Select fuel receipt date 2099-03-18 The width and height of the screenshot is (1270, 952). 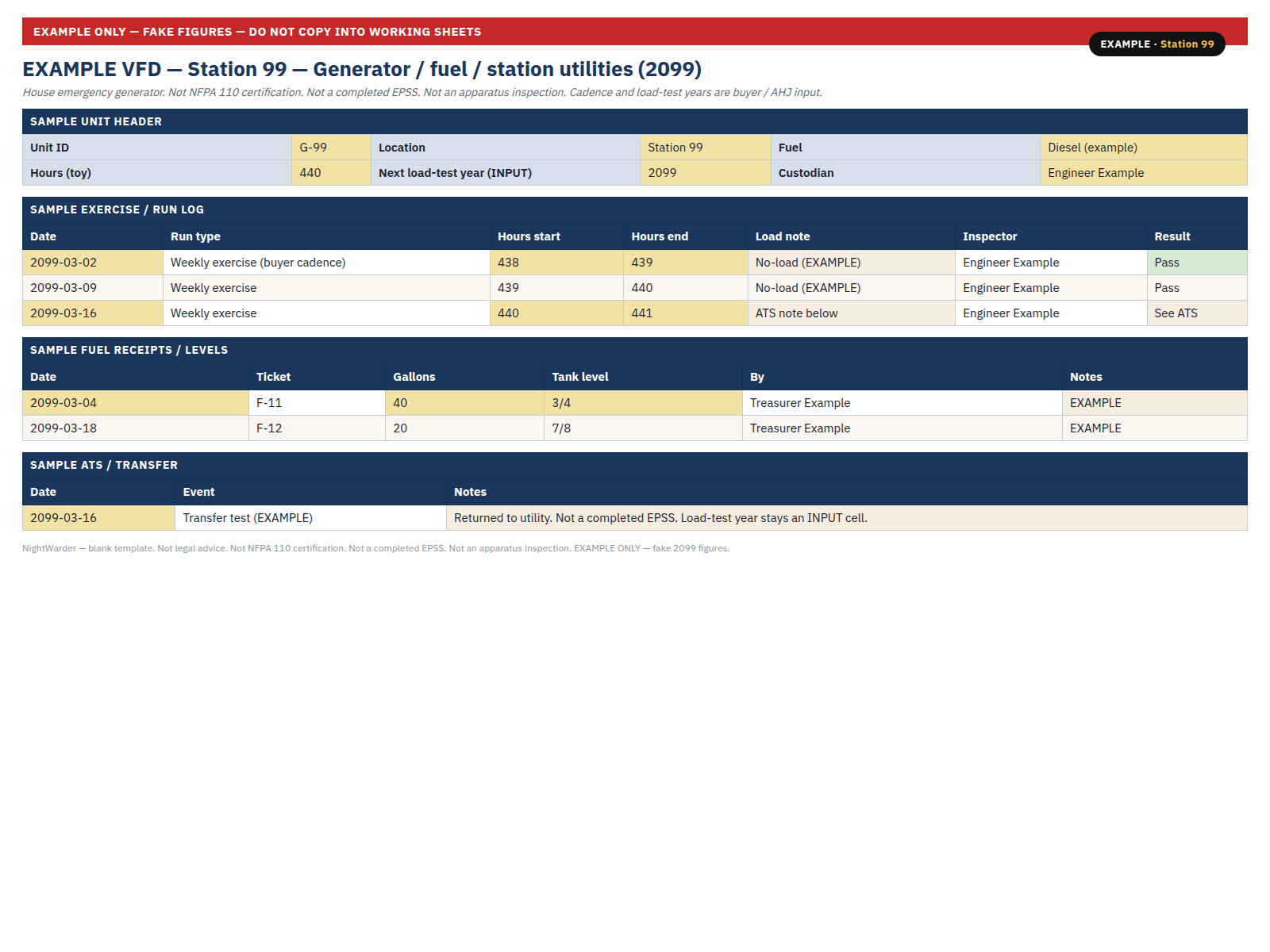click(x=136, y=428)
